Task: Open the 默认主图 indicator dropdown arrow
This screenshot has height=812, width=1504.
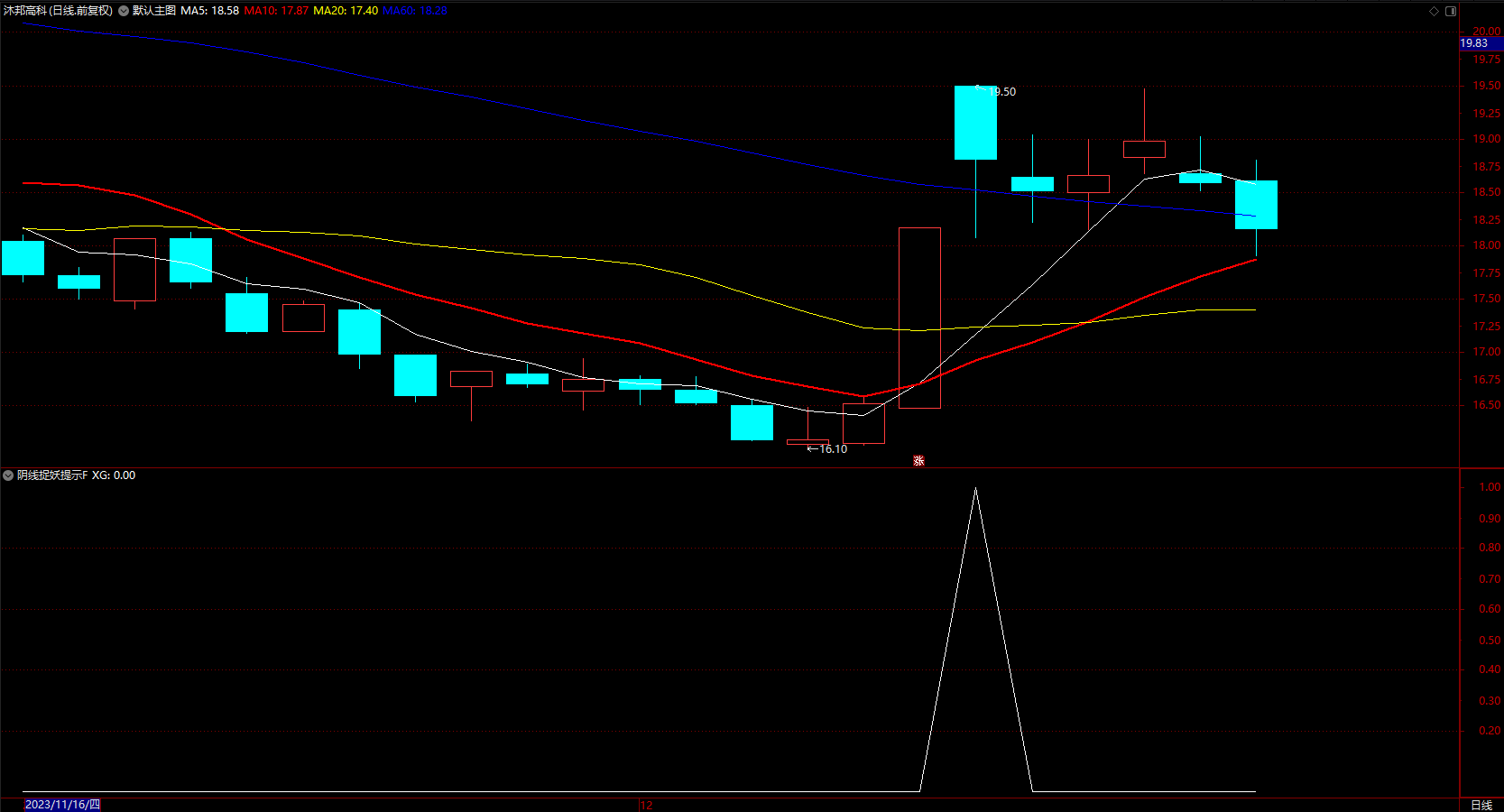Action: click(124, 11)
